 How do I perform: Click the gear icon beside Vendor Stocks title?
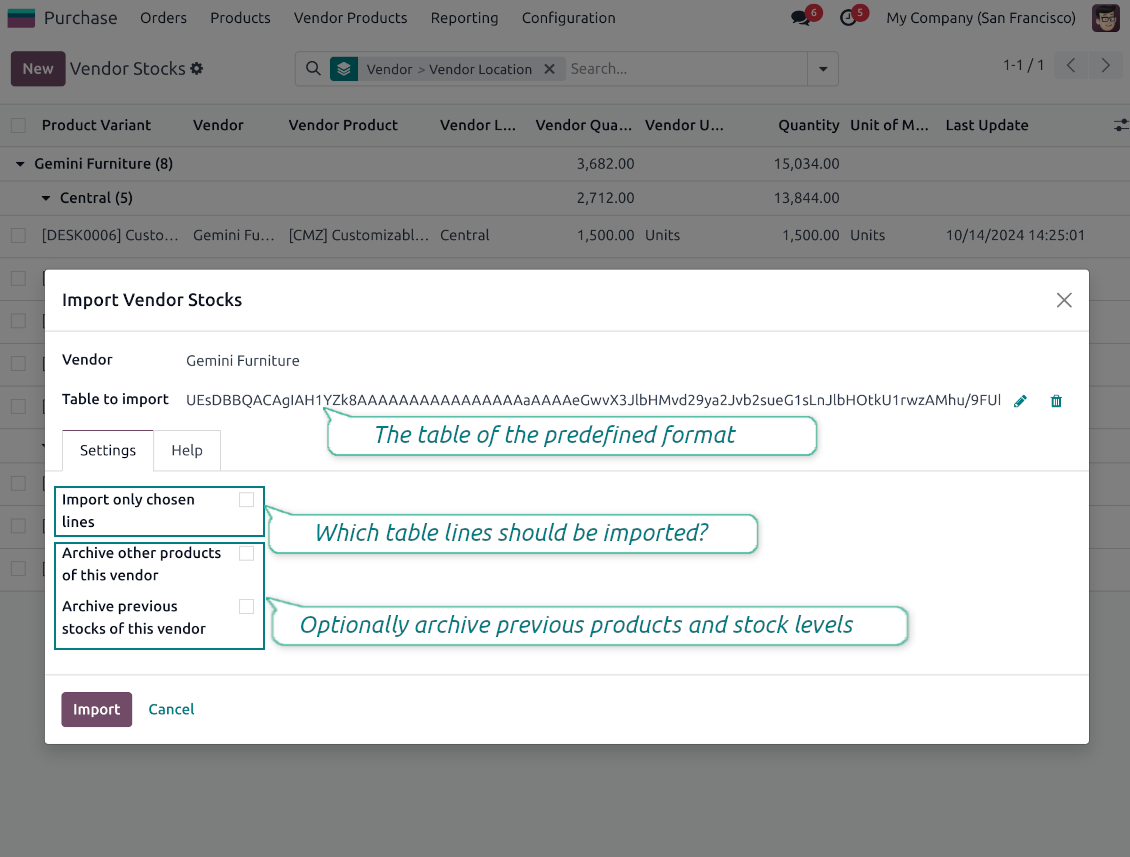196,68
